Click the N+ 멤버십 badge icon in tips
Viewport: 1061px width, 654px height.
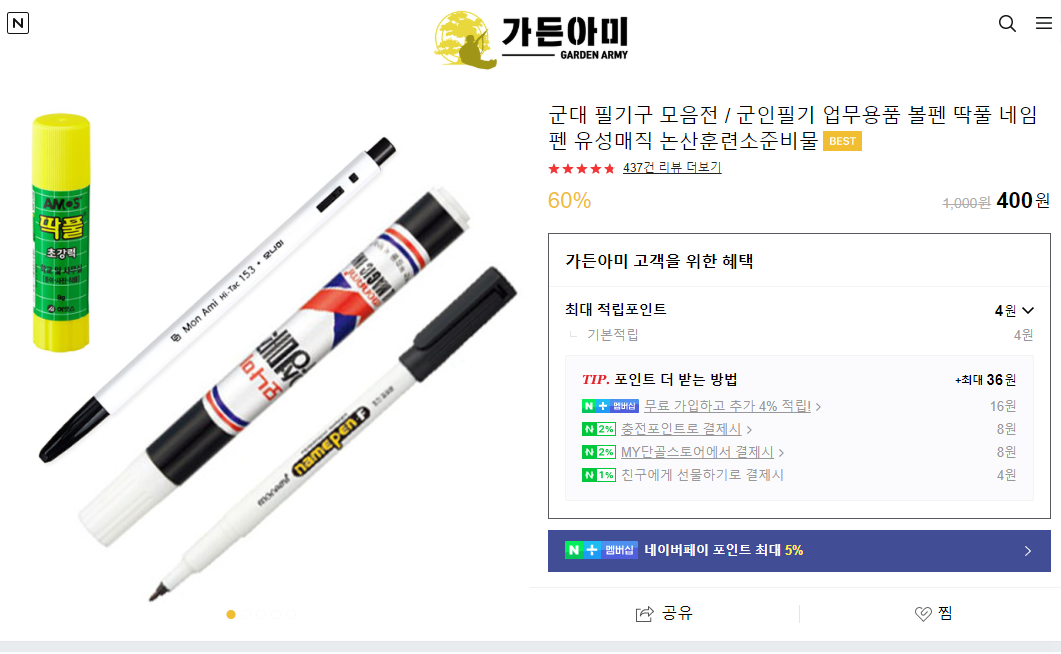tap(610, 406)
